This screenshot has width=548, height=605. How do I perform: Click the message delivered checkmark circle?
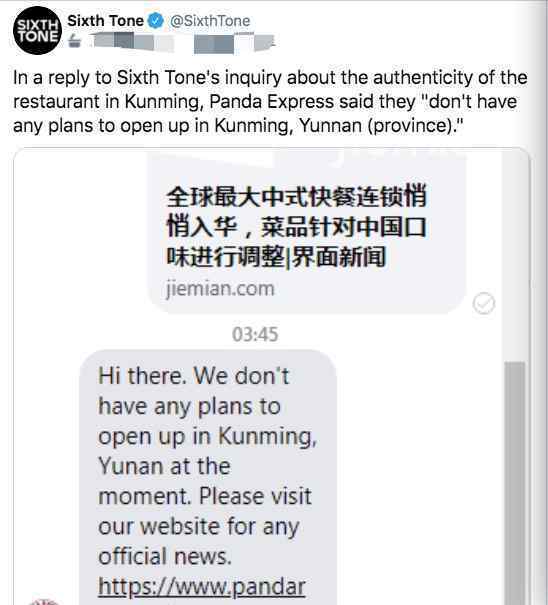(484, 303)
